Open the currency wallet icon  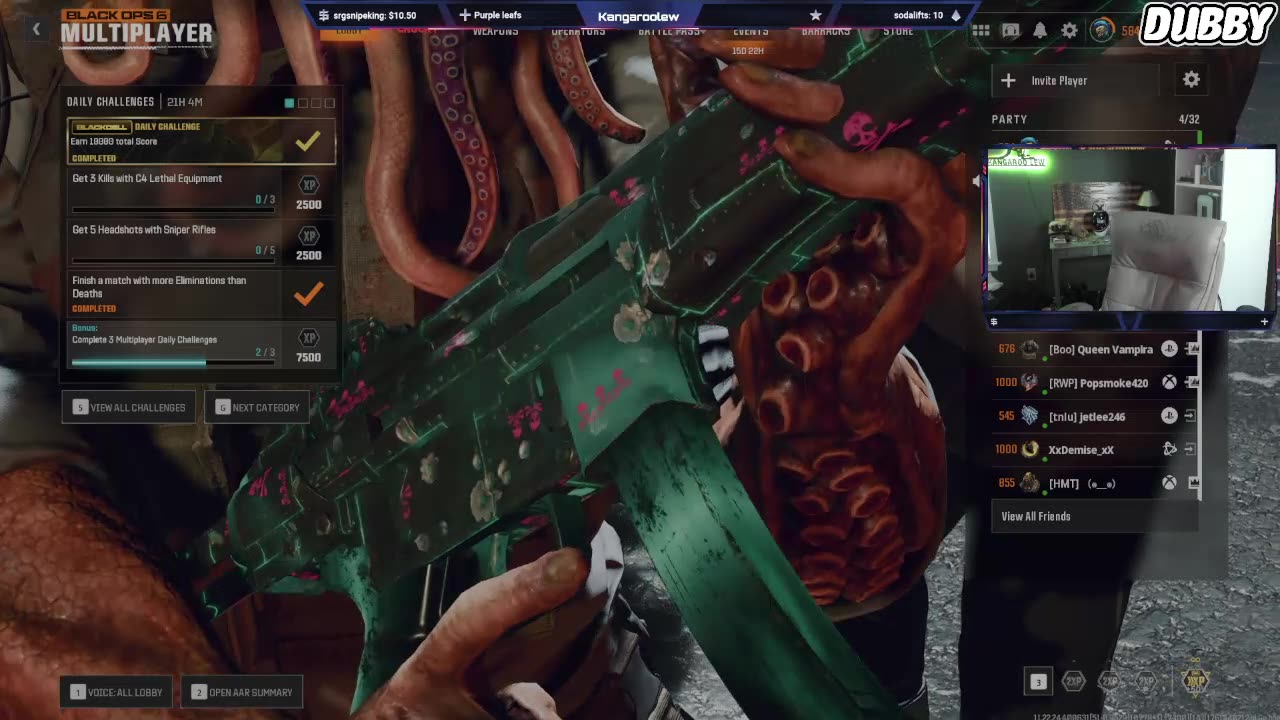1011,31
